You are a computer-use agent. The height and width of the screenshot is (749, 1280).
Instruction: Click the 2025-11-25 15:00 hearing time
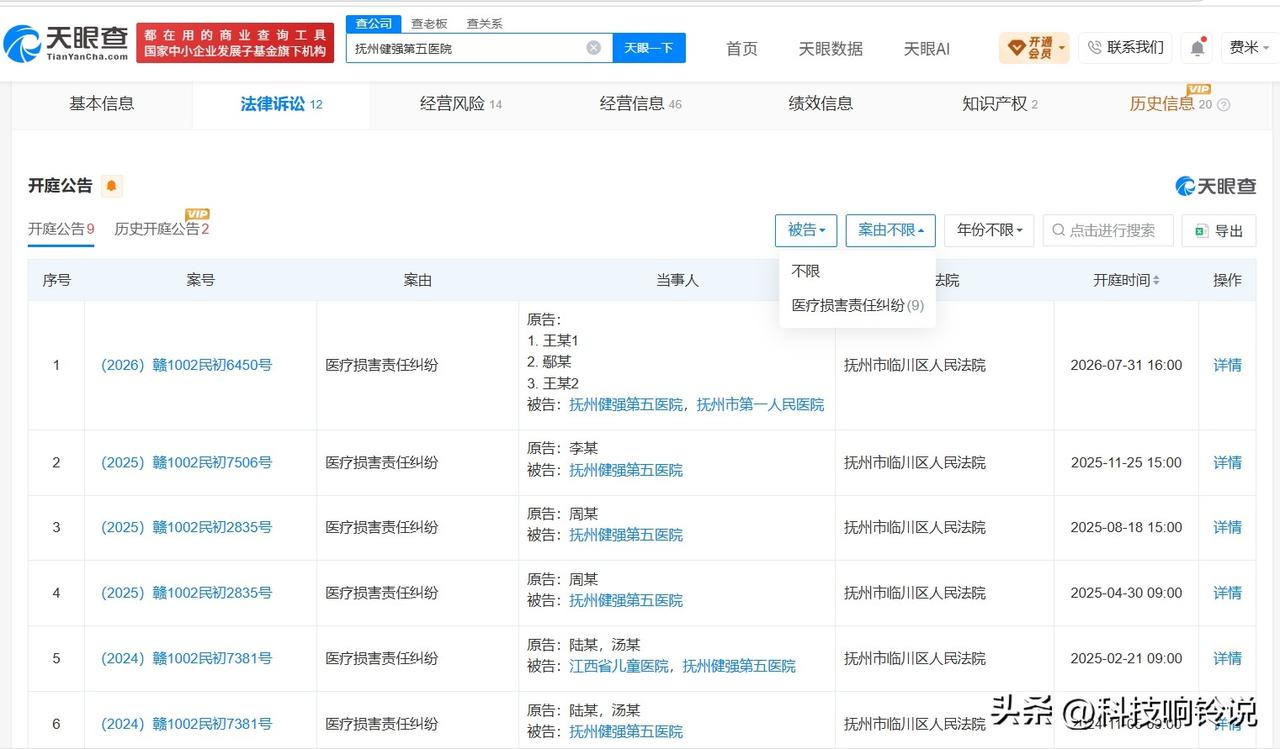tap(1126, 462)
